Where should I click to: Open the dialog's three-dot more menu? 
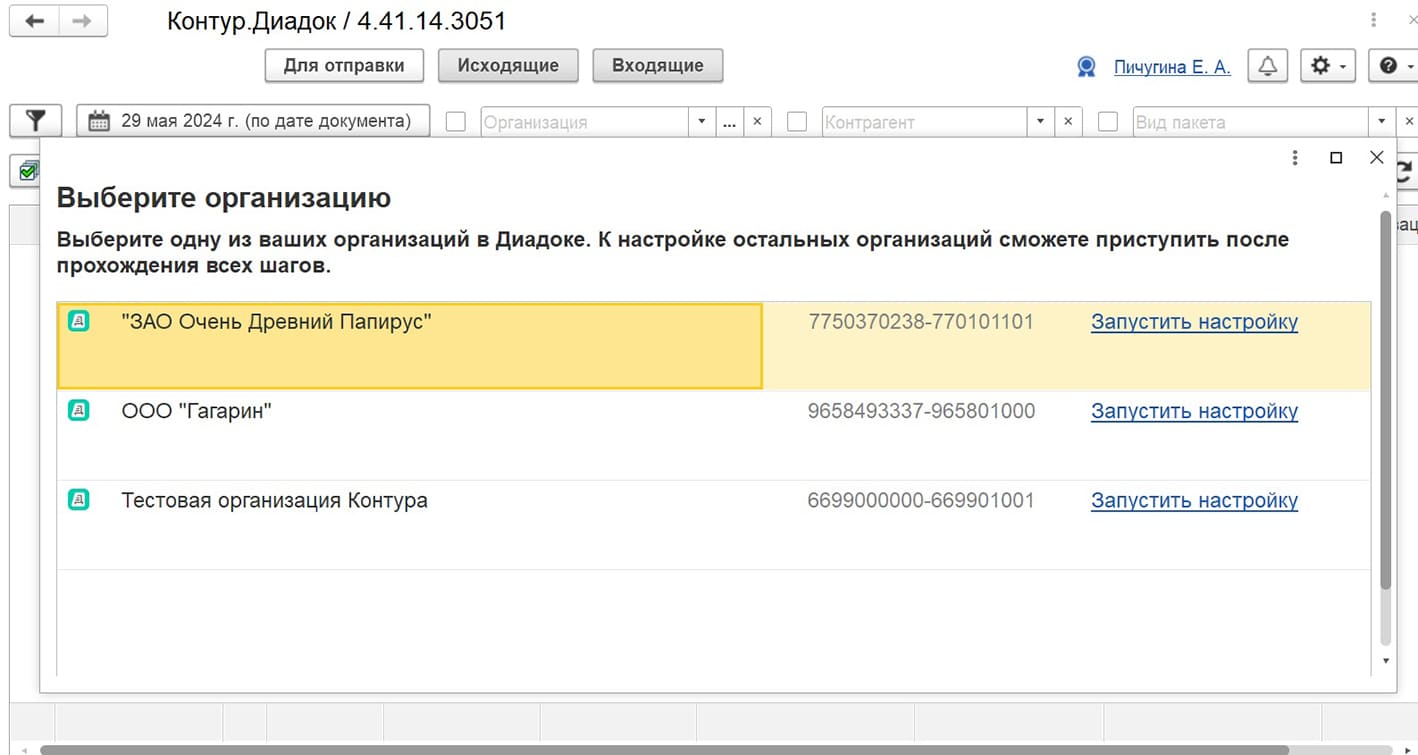[1295, 158]
